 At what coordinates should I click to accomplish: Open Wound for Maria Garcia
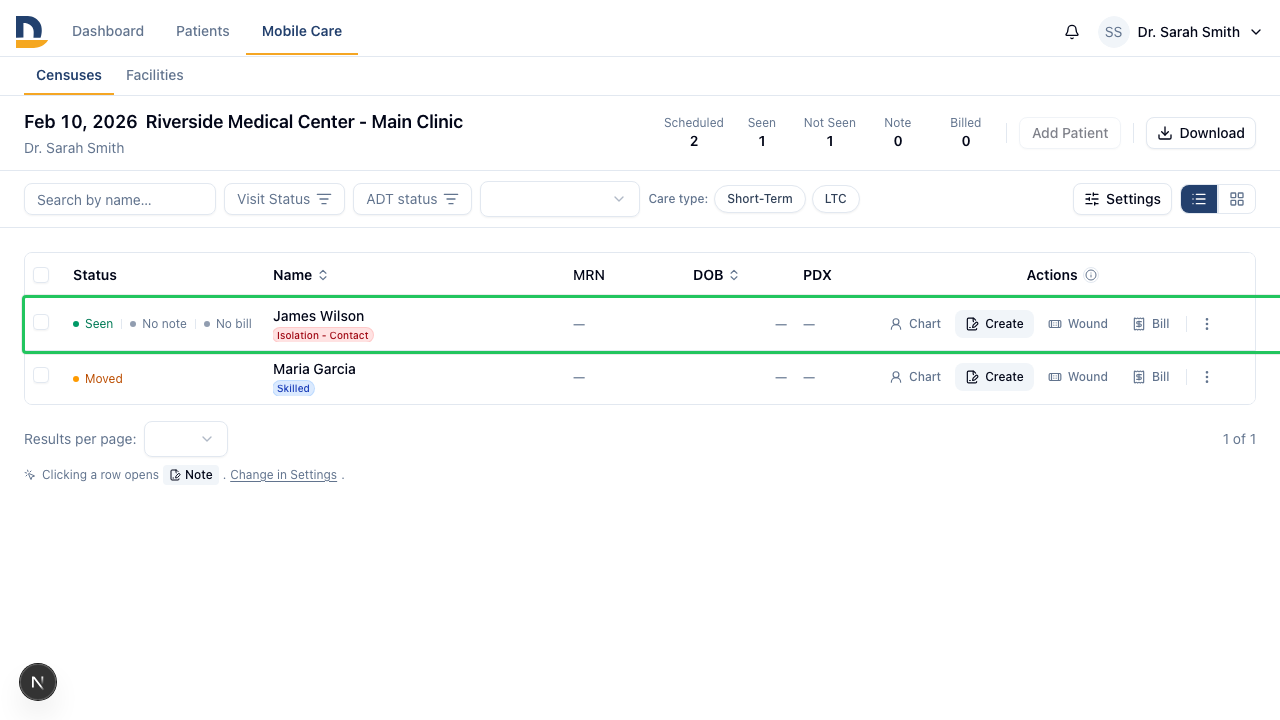(x=1078, y=377)
